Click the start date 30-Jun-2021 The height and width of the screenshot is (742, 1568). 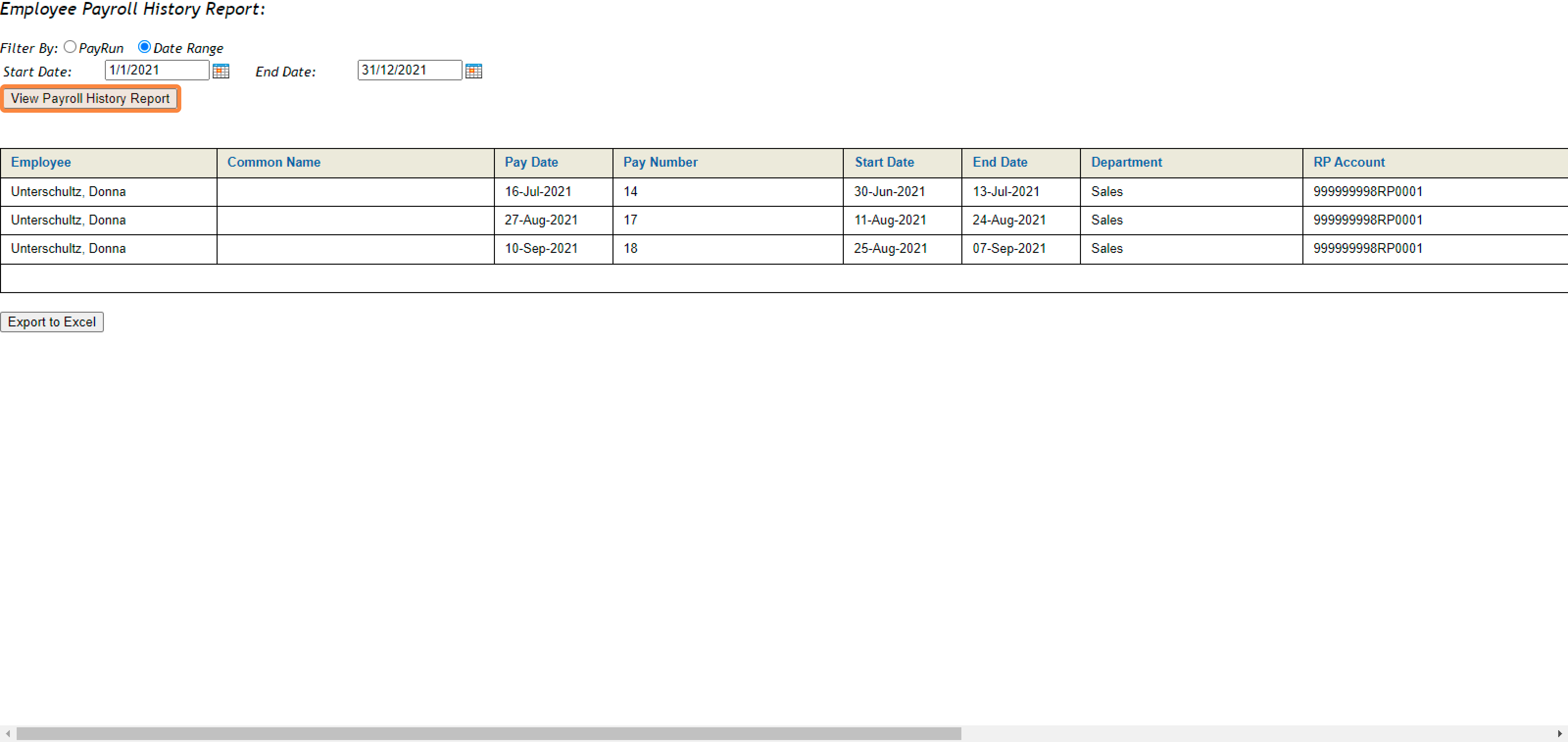point(889,192)
